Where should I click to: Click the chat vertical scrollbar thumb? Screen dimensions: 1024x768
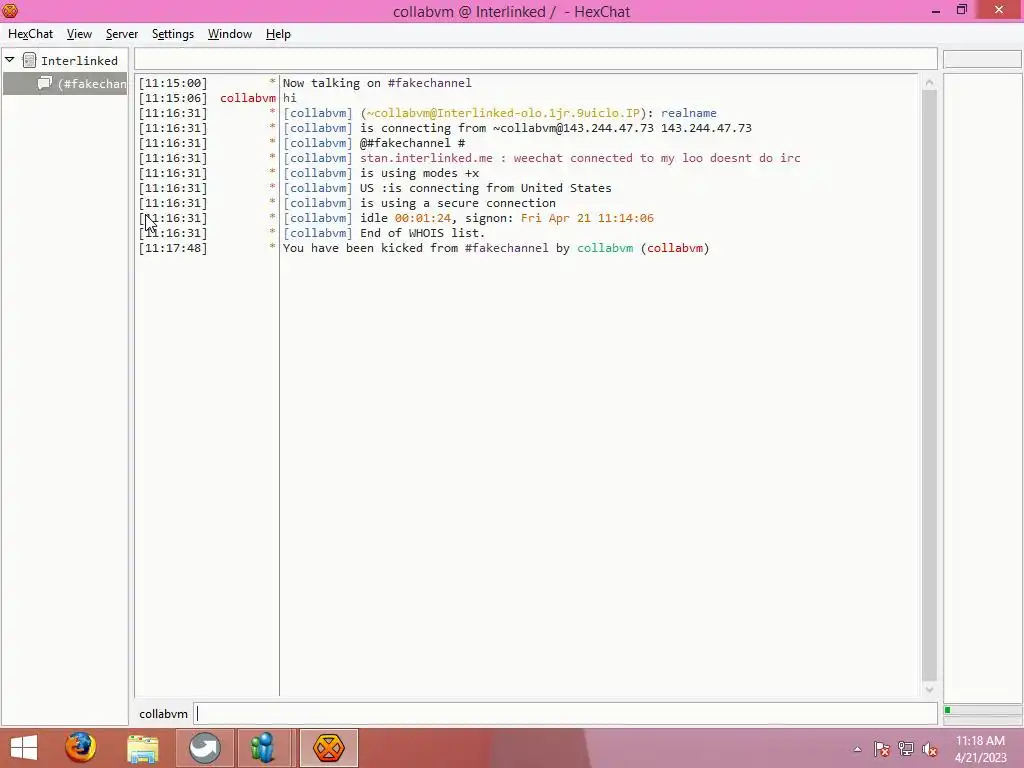tap(929, 385)
